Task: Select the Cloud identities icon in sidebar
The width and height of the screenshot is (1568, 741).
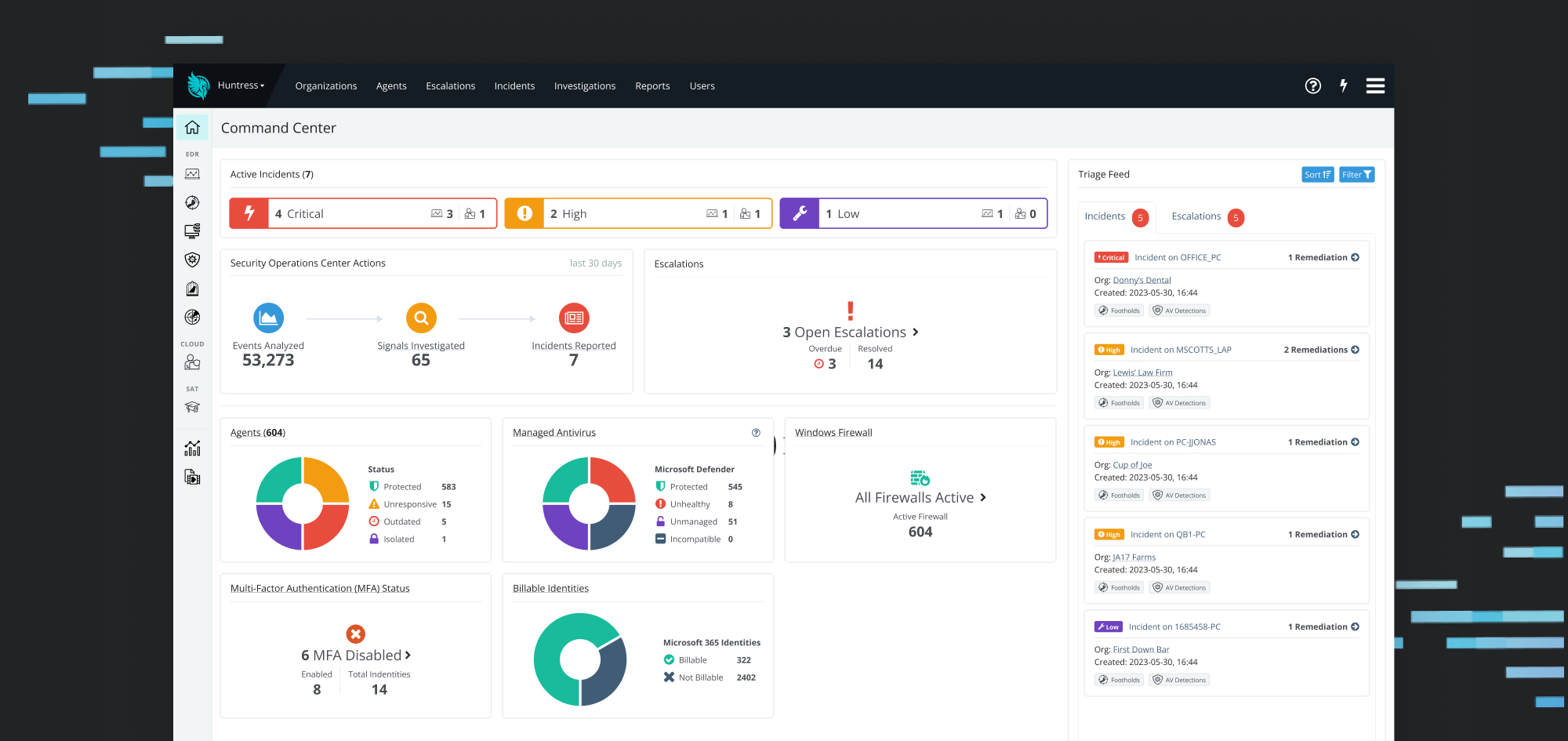Action: pyautogui.click(x=192, y=361)
